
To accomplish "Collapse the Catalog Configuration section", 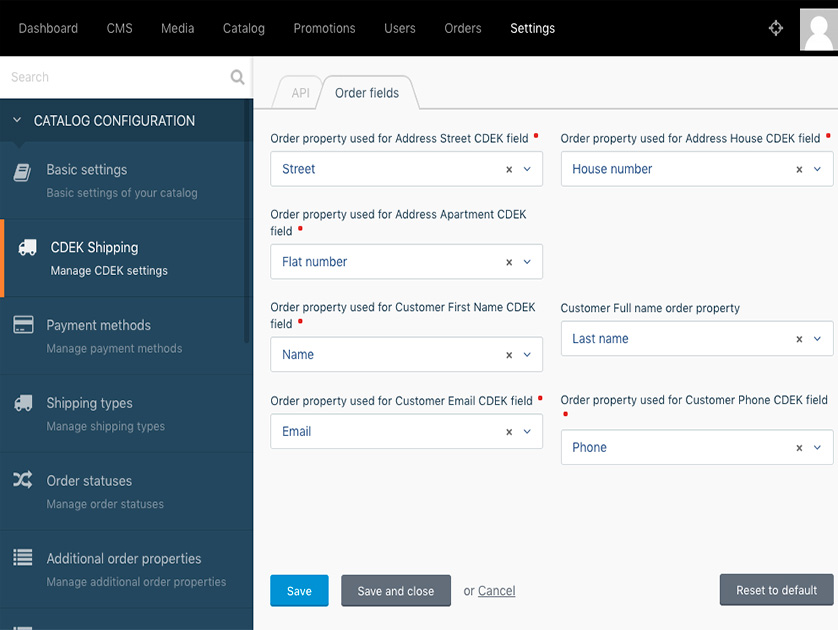I will tap(17, 120).
